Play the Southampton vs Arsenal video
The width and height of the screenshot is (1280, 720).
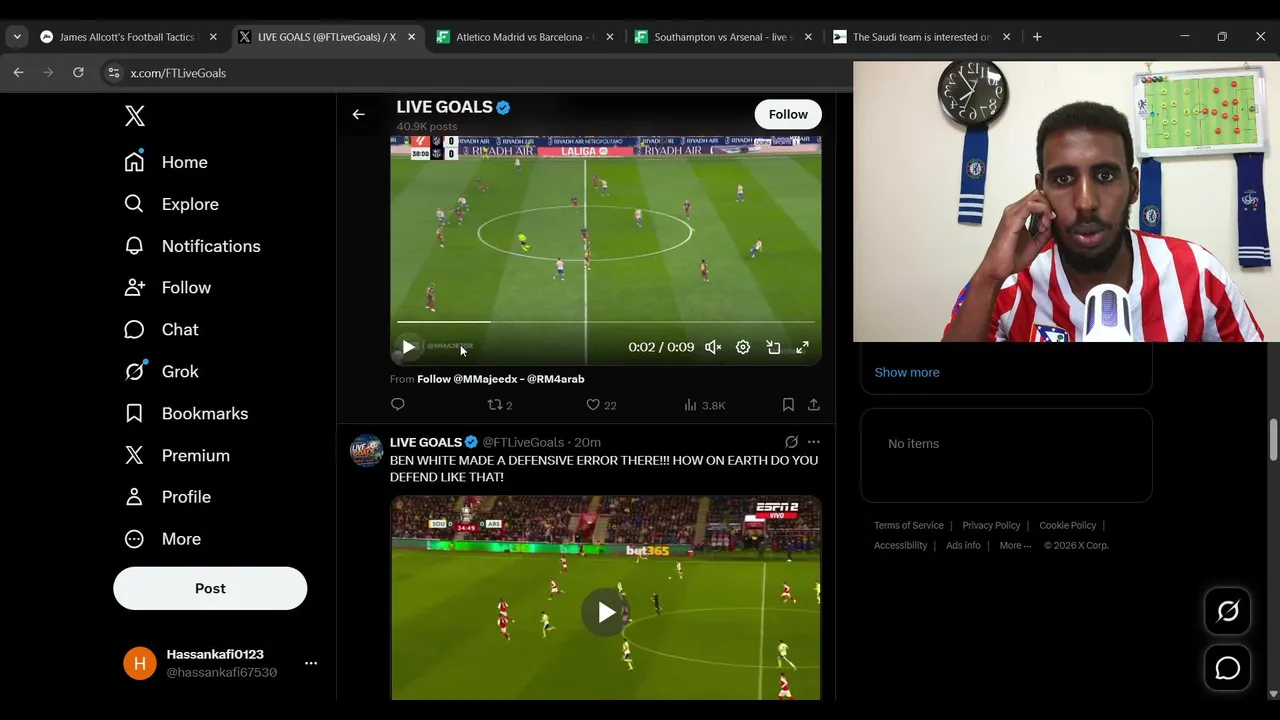click(606, 612)
